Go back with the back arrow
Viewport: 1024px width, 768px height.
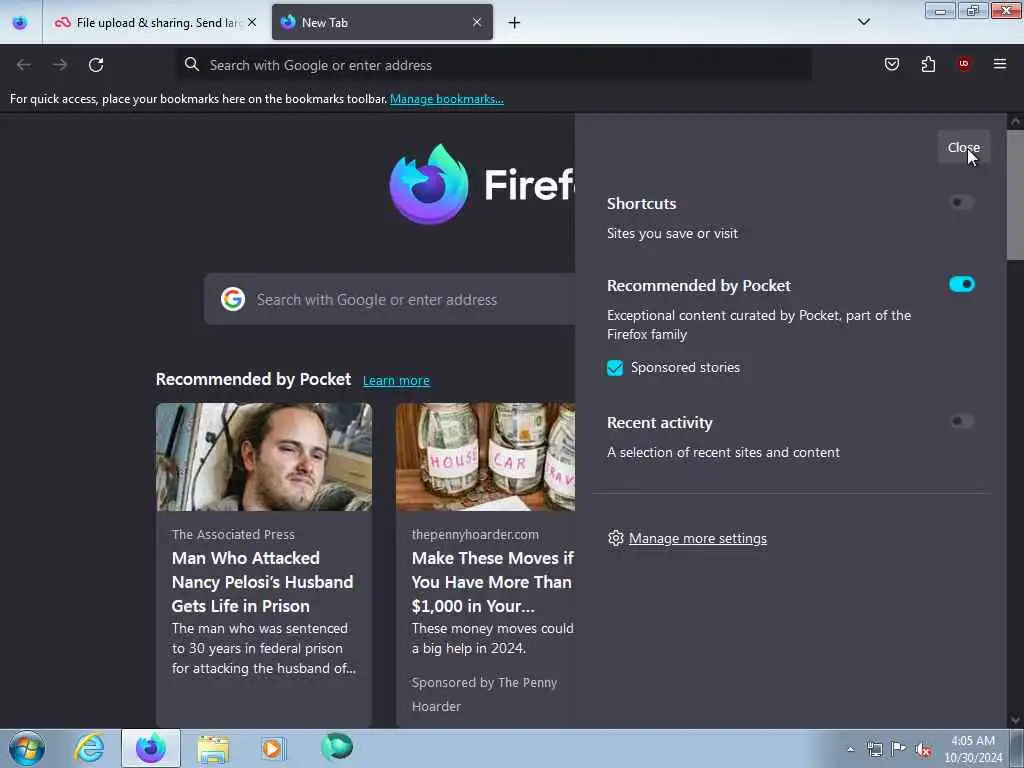coord(24,65)
